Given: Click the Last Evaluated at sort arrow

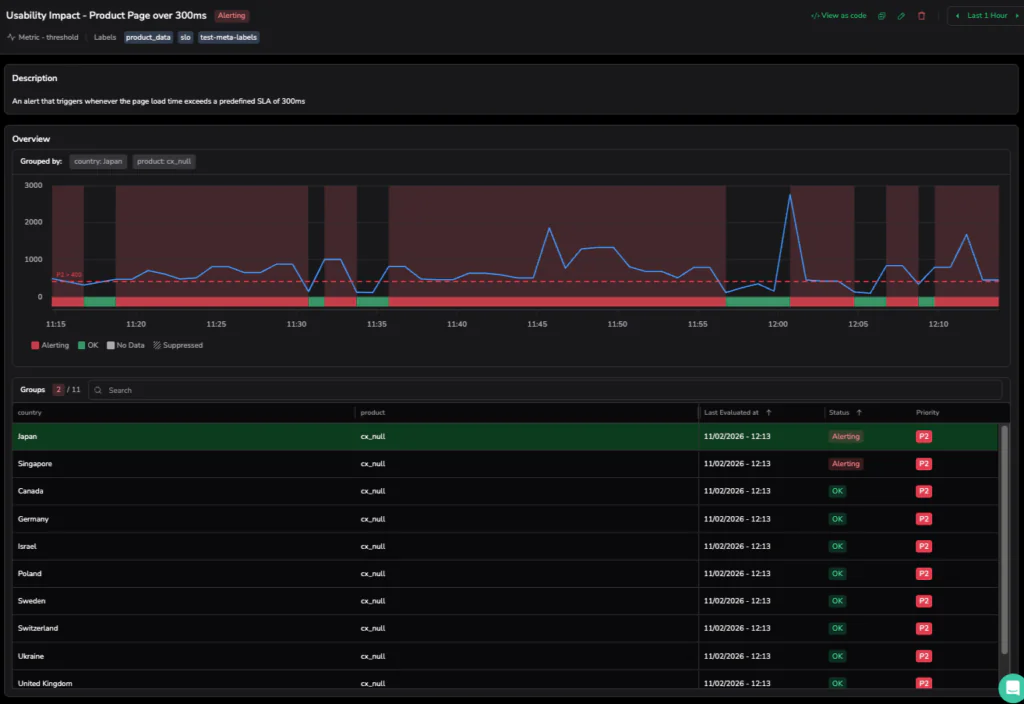Looking at the screenshot, I should coord(768,412).
